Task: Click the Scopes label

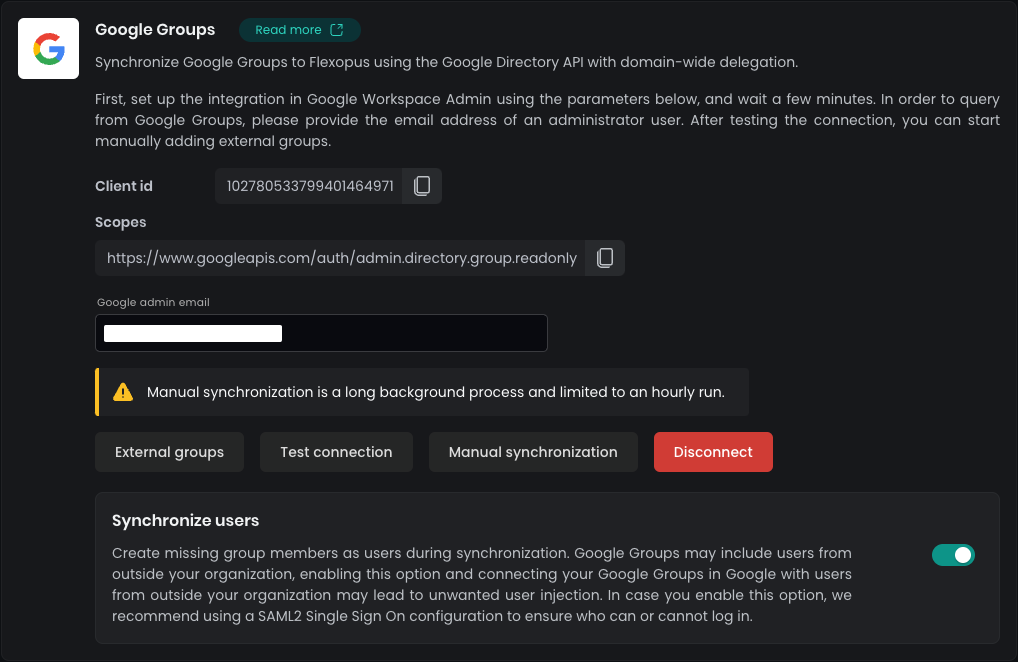Action: 121,222
